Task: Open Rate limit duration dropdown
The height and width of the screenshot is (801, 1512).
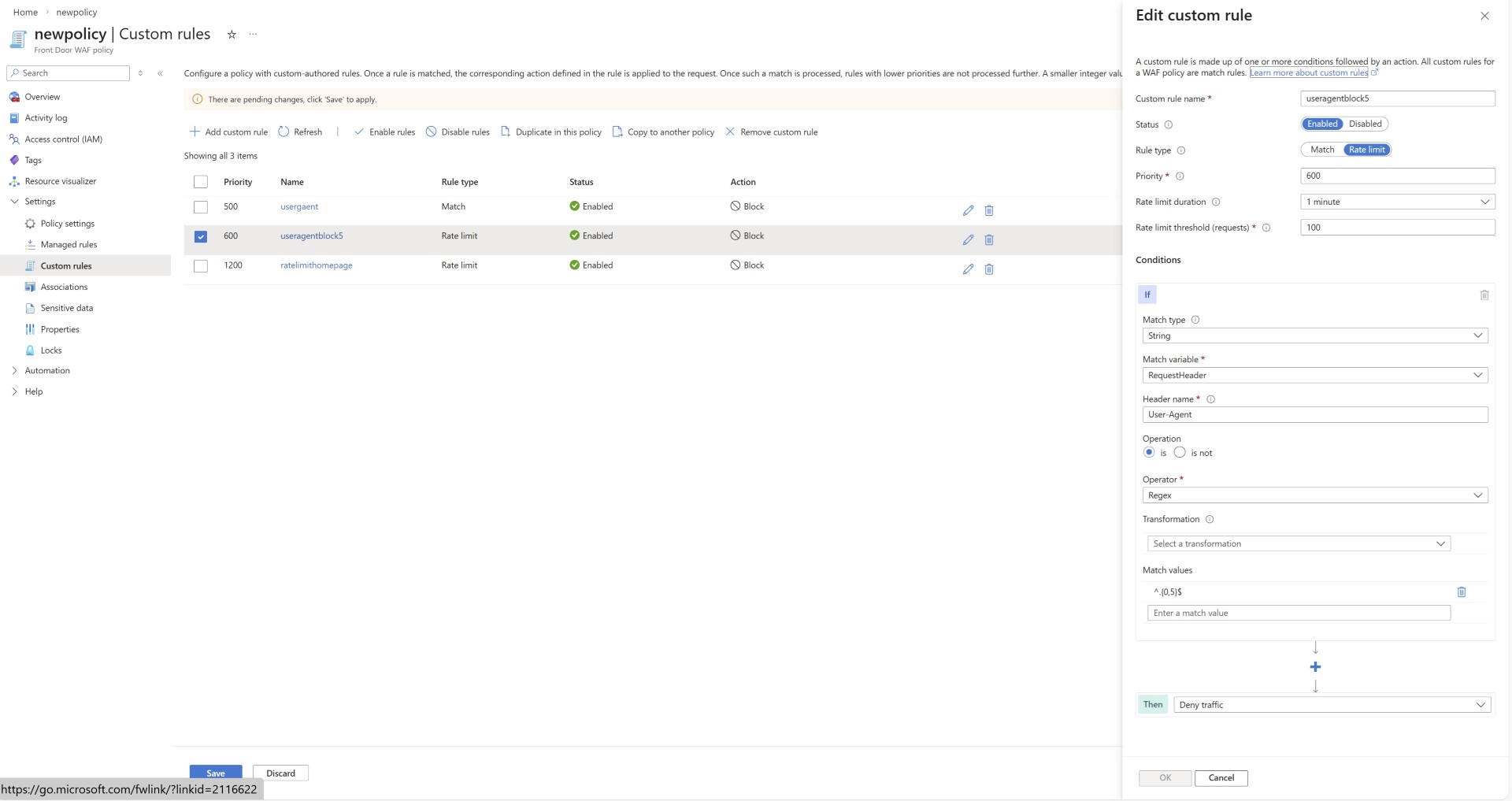Action: (1397, 202)
